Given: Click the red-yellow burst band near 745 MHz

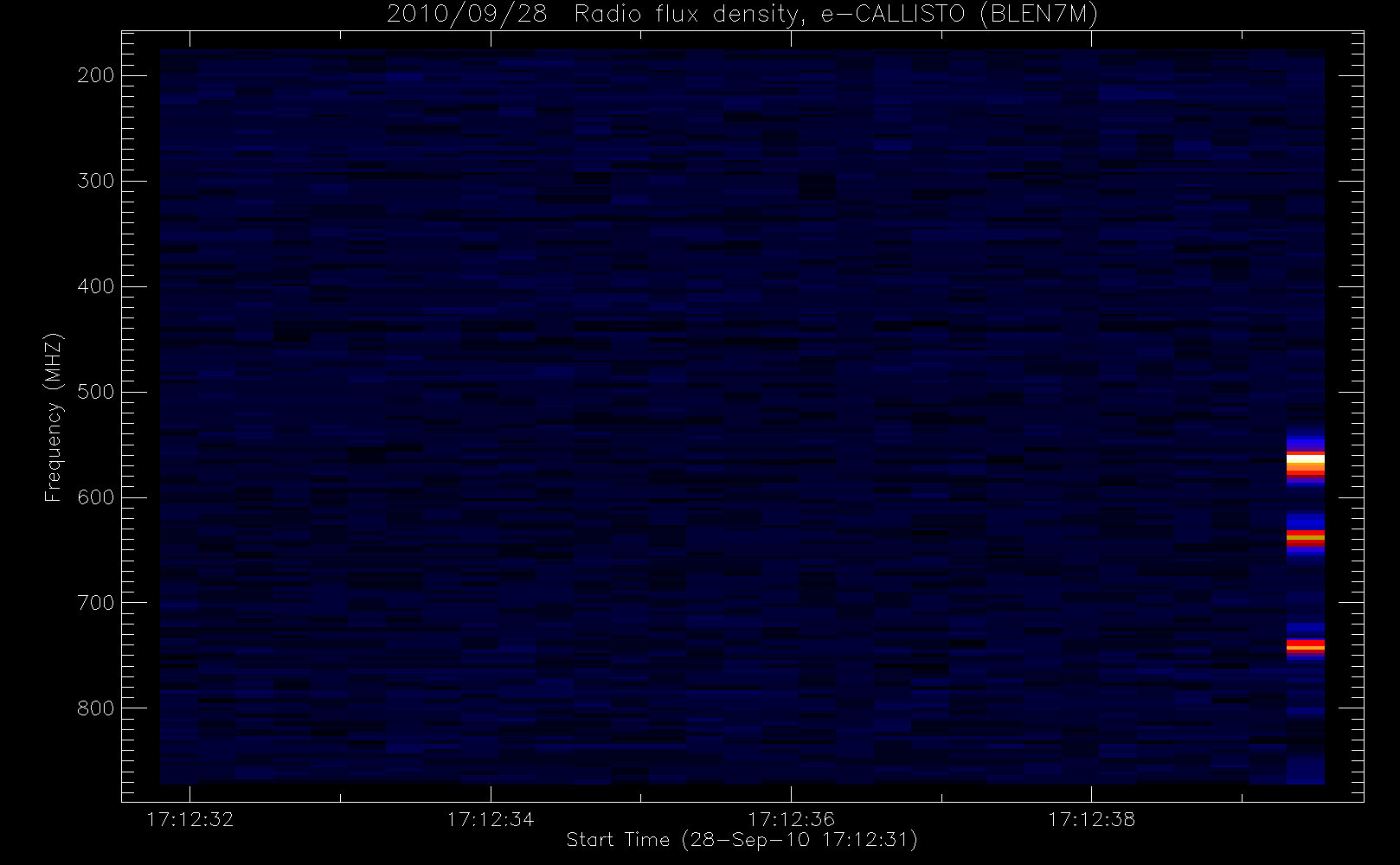Looking at the screenshot, I should [1306, 646].
